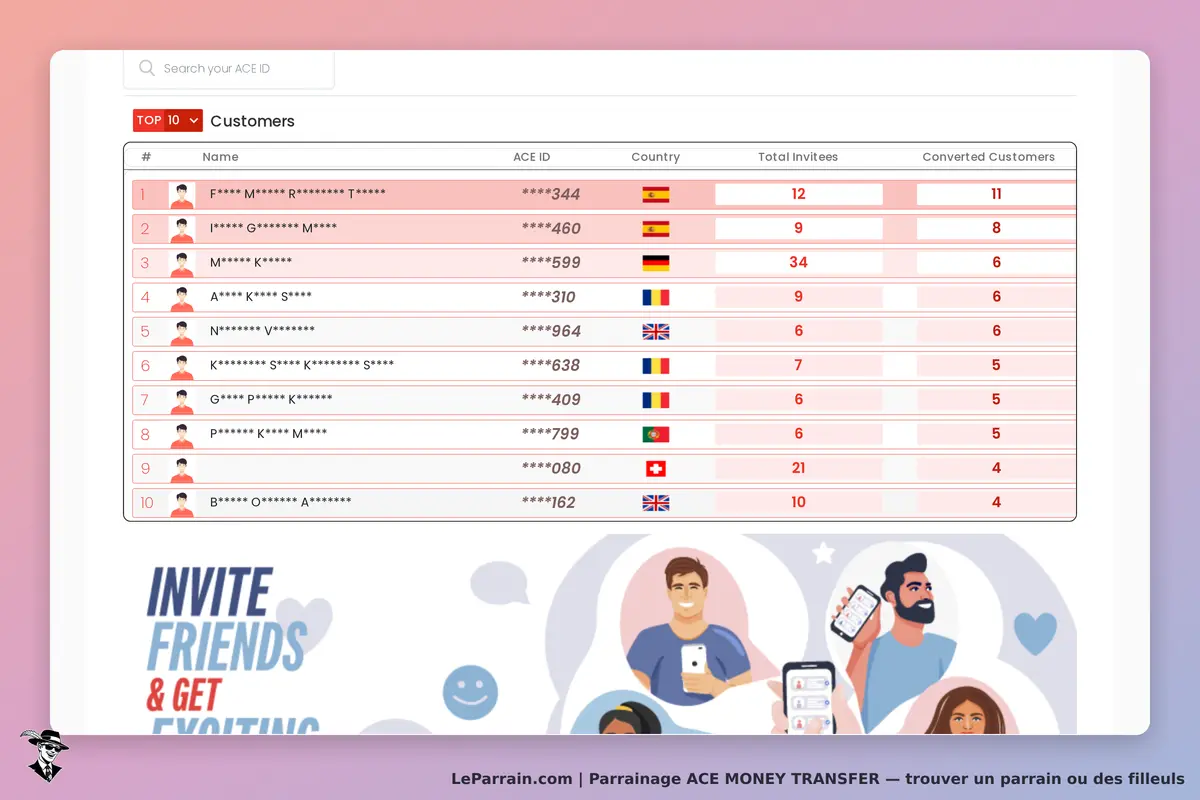Click ACE ID ****638
1200x800 pixels.
pyautogui.click(x=551, y=366)
